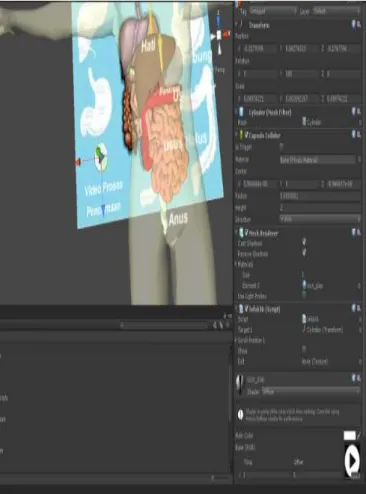Open Mesh Filter component help icon
Image resolution: width=366 pixels, height=494 pixels.
point(354,111)
